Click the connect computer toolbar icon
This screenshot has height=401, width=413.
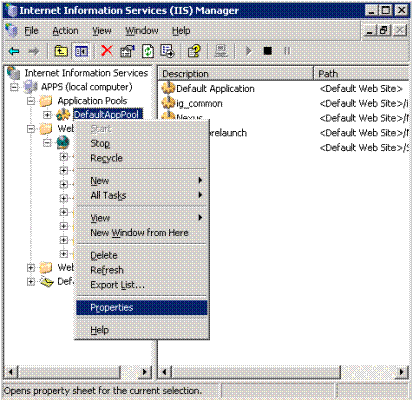[x=221, y=51]
